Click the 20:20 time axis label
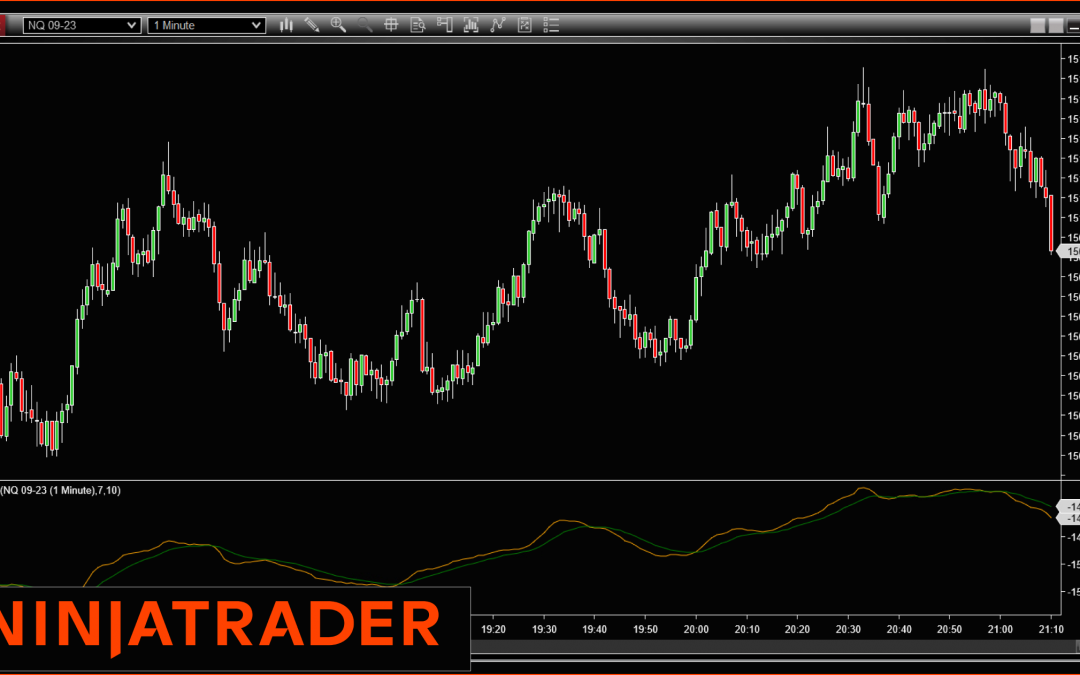 click(798, 629)
